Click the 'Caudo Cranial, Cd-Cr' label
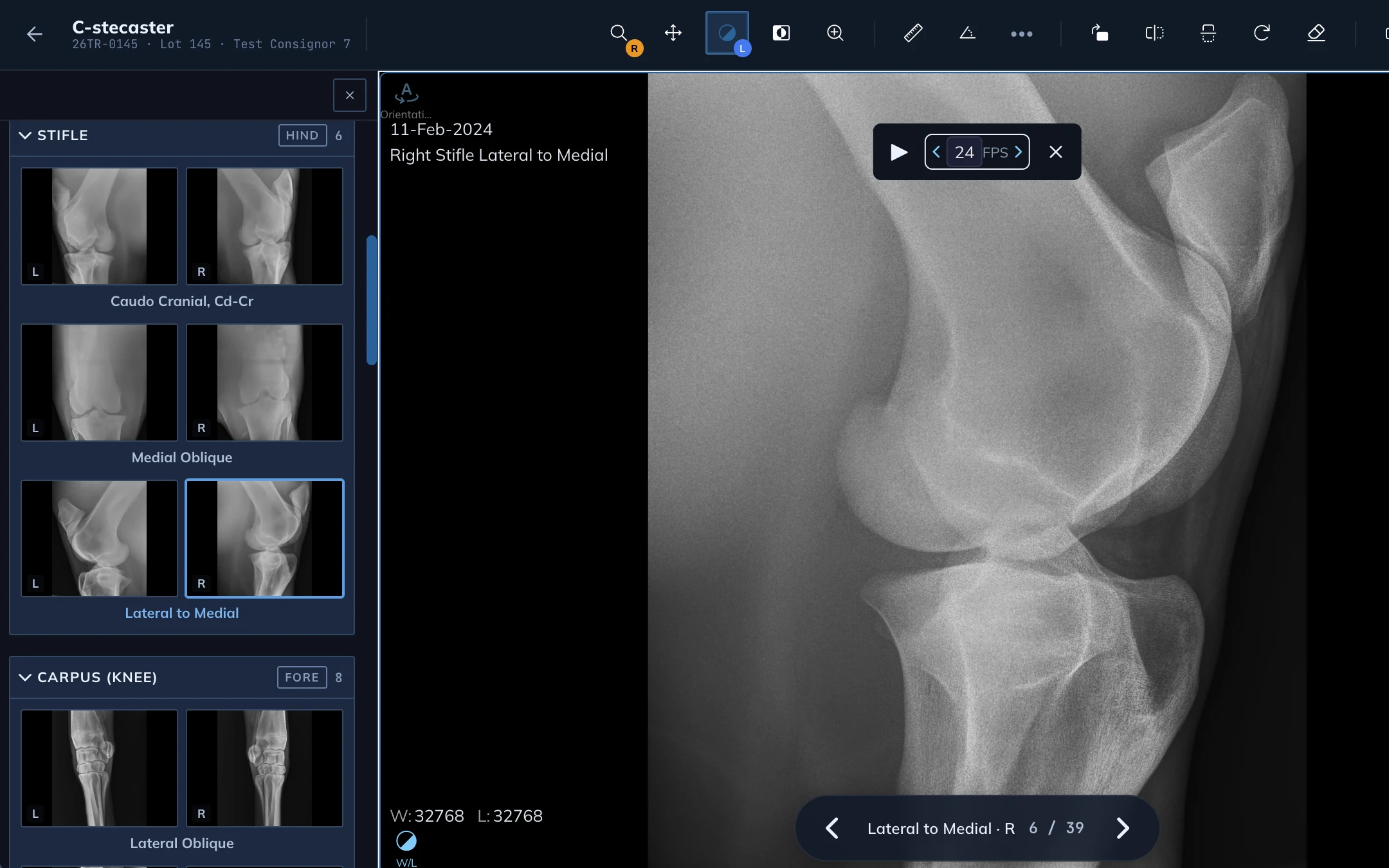 click(x=182, y=301)
